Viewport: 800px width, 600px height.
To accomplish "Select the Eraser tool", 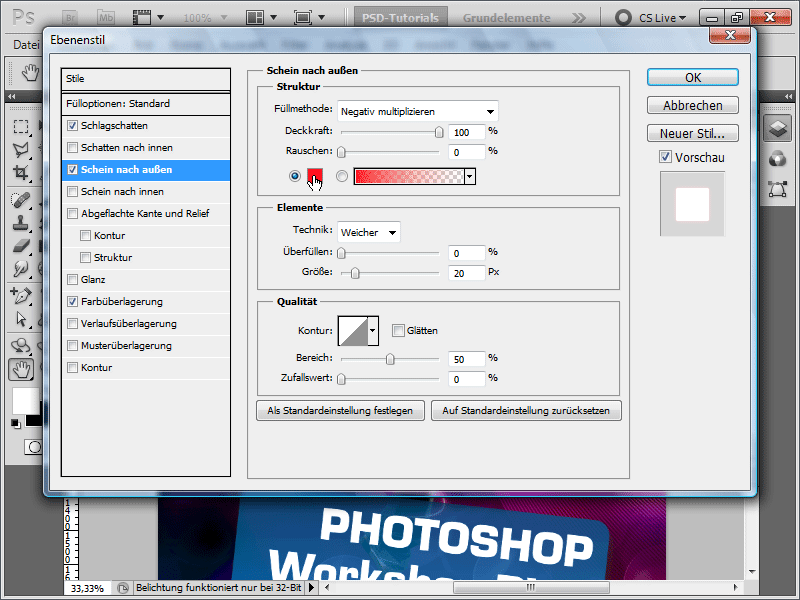I will [x=21, y=246].
